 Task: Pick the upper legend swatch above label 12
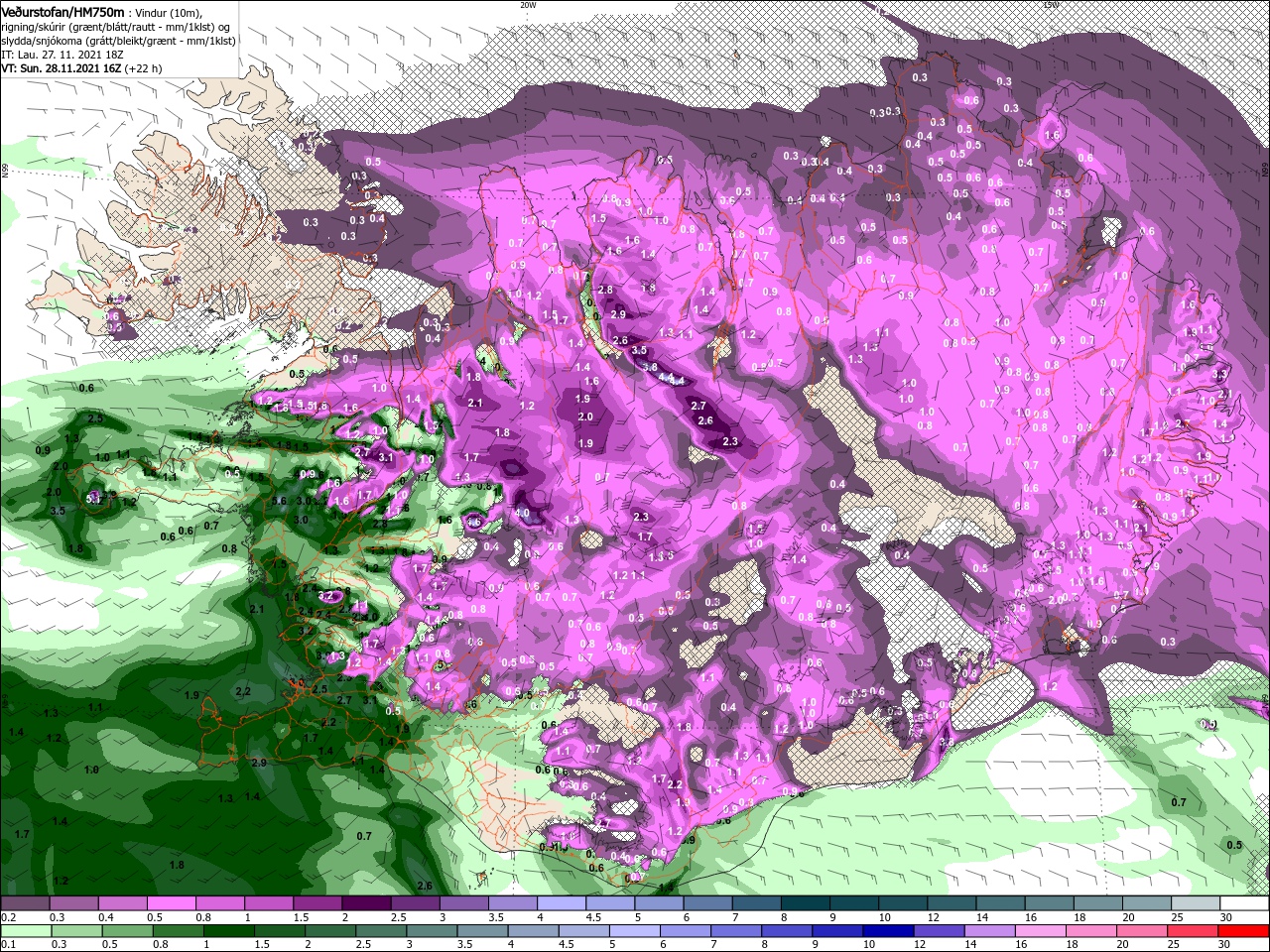pyautogui.click(x=951, y=904)
